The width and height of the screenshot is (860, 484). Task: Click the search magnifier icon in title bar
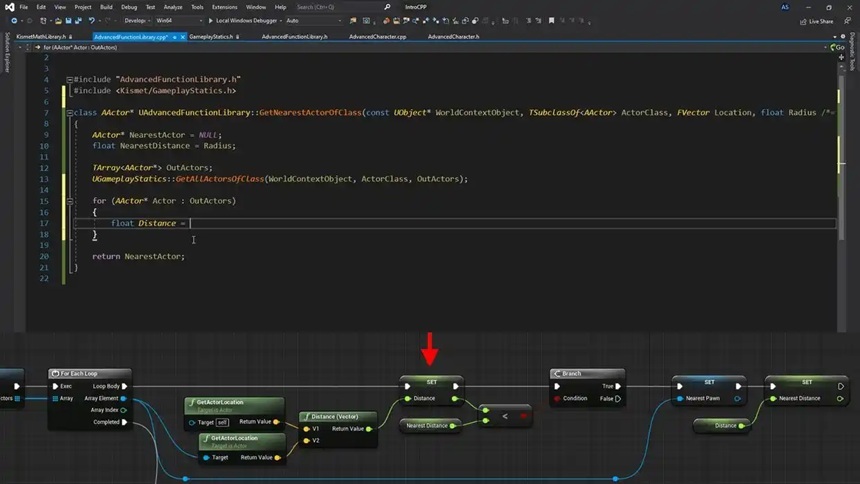coord(387,7)
